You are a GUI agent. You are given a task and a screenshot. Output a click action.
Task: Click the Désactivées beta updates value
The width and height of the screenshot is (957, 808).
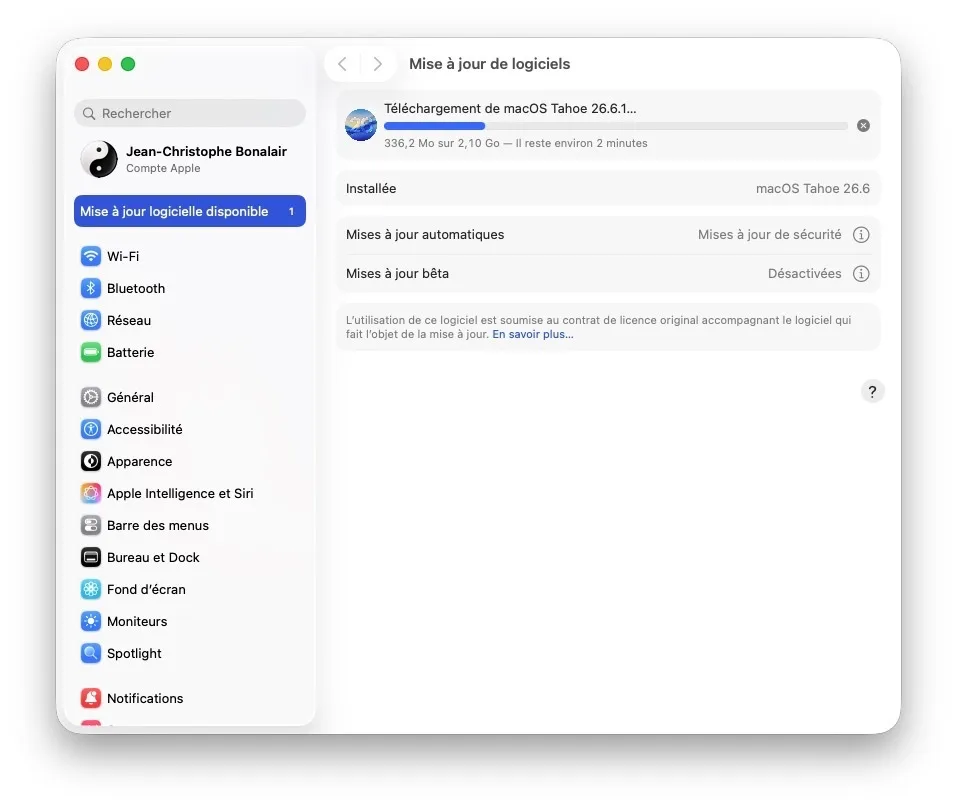tap(804, 273)
